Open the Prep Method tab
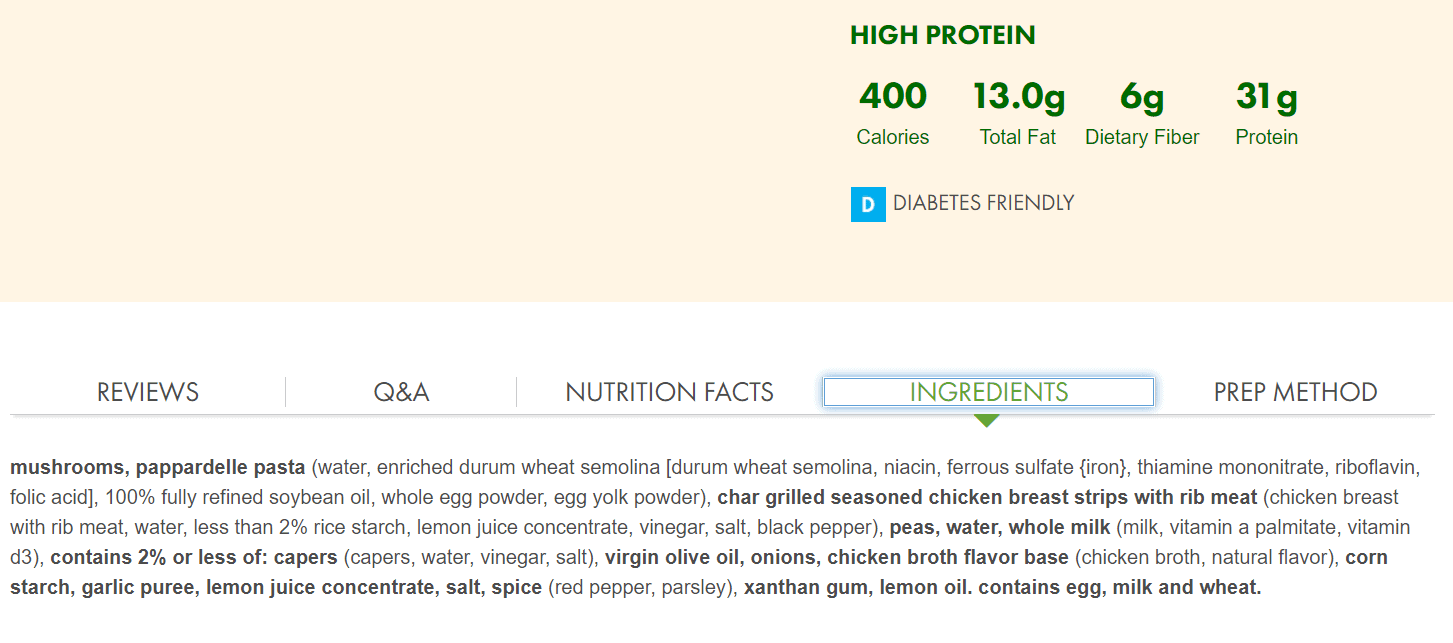The width and height of the screenshot is (1453, 643). coord(1295,392)
